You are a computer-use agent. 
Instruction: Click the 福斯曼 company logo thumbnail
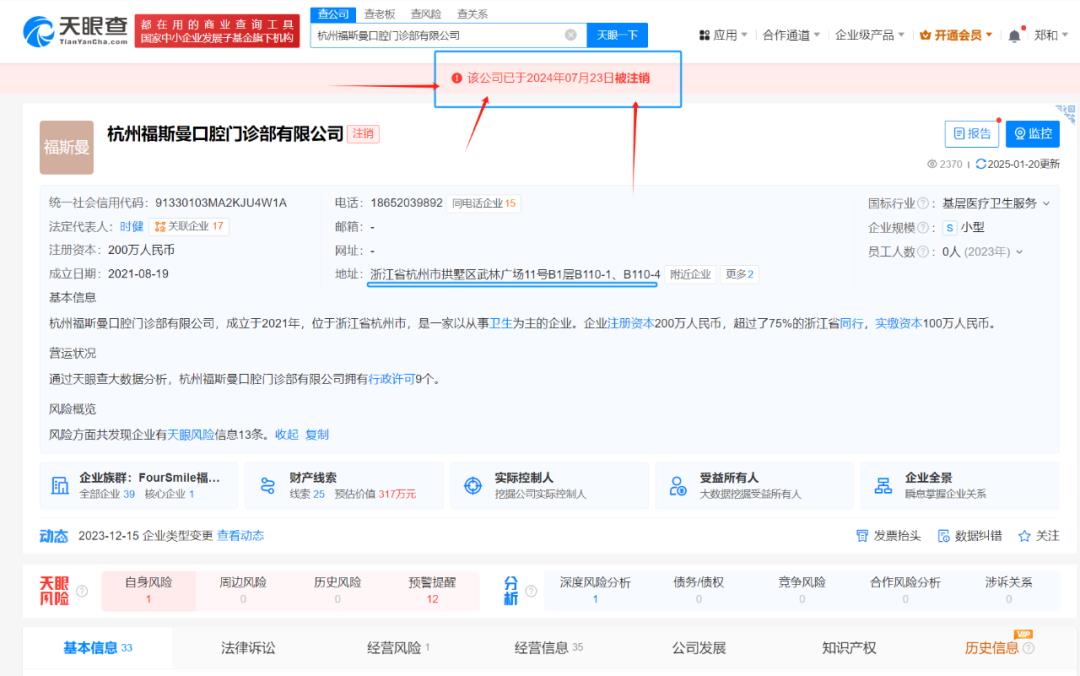point(67,147)
